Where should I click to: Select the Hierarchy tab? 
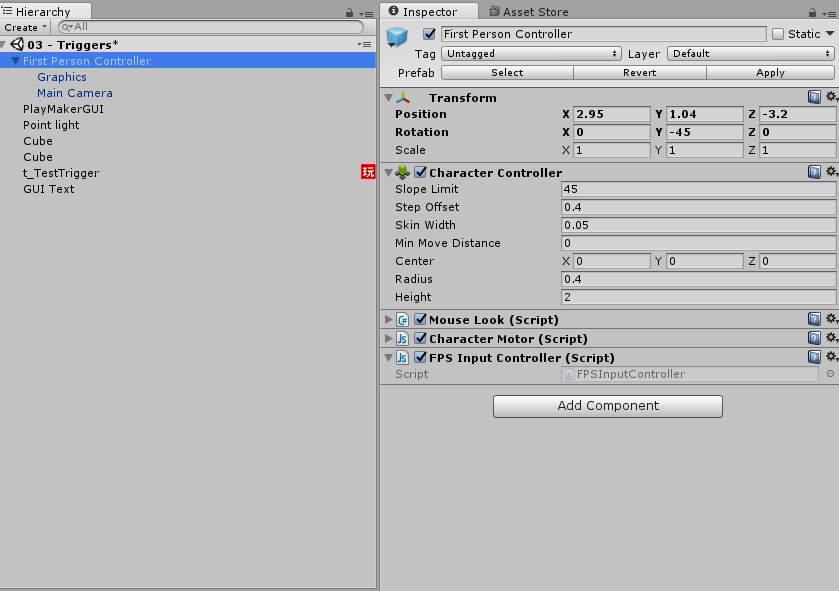click(44, 11)
